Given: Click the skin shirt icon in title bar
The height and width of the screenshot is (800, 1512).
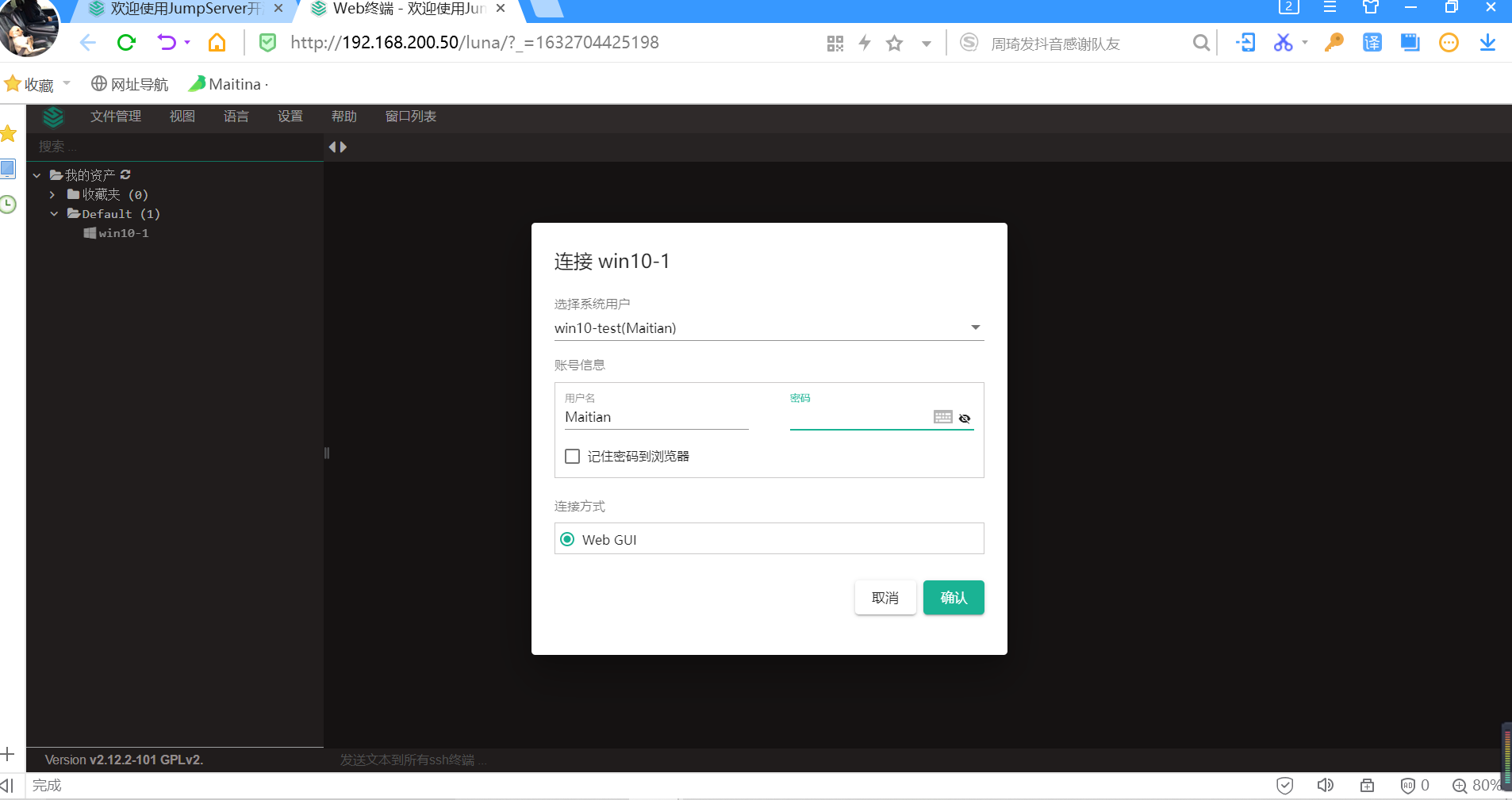Looking at the screenshot, I should [x=1371, y=7].
